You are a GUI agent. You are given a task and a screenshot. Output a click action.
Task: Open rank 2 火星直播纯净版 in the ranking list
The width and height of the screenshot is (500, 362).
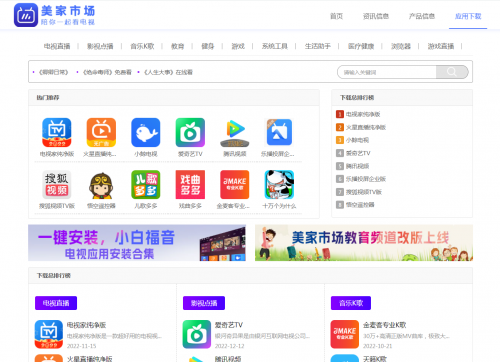366,127
